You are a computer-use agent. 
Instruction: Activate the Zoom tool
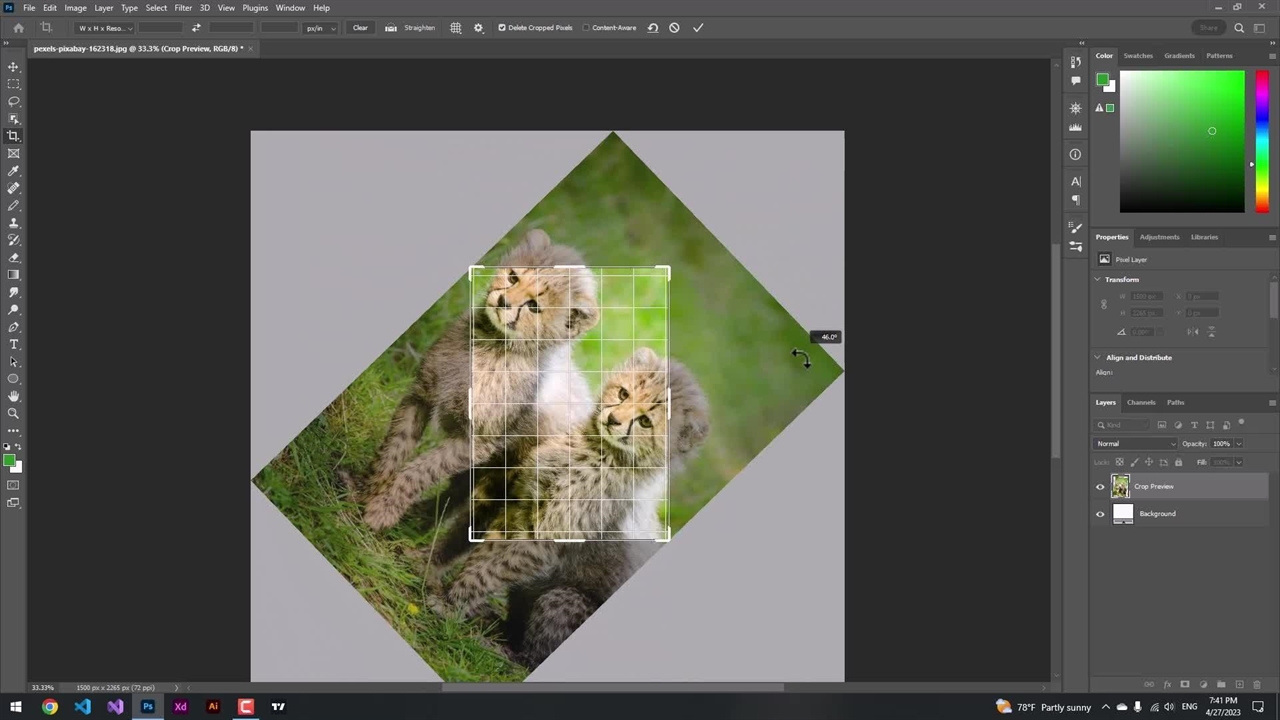click(x=14, y=413)
